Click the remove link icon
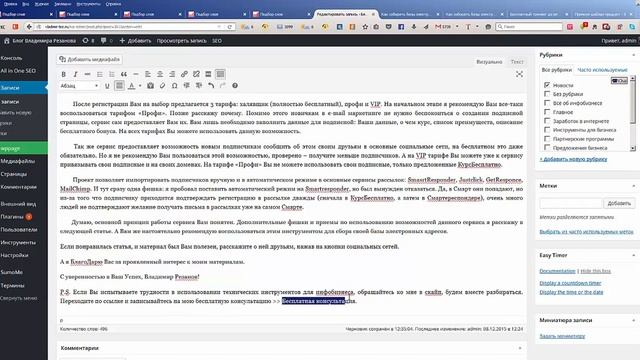 coord(196,74)
